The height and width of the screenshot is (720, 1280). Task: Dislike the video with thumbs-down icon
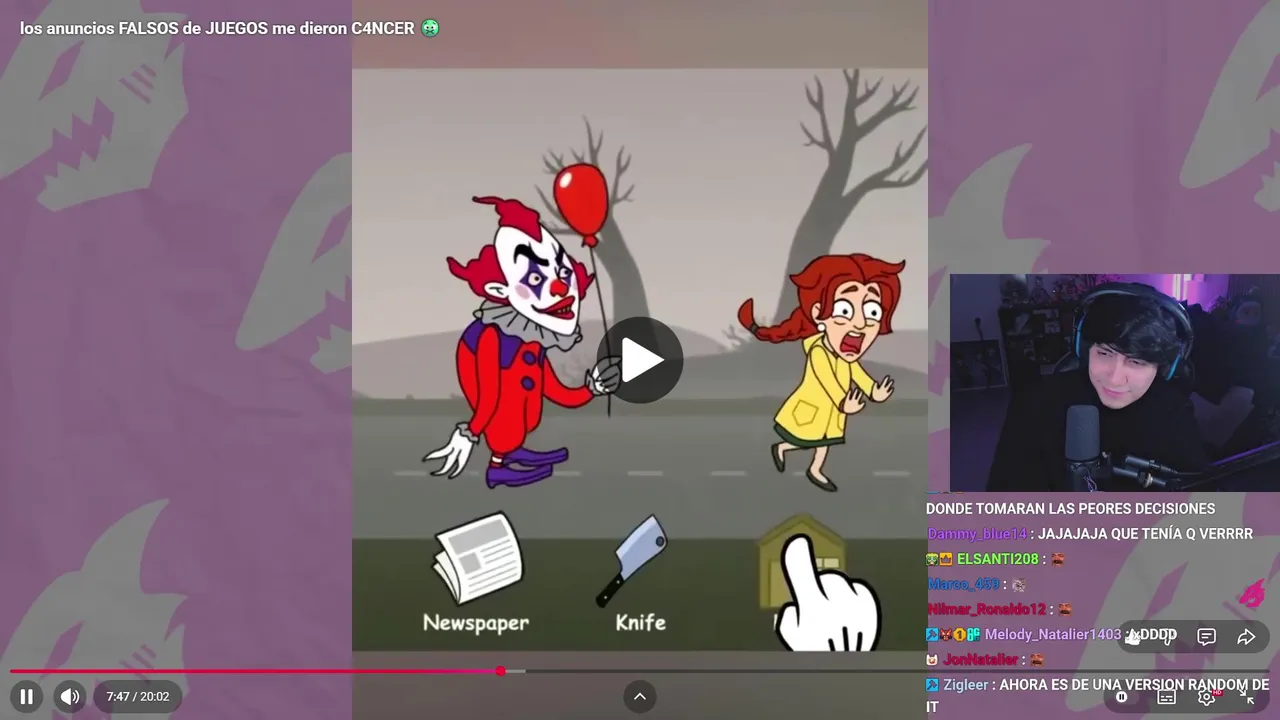tap(1169, 637)
